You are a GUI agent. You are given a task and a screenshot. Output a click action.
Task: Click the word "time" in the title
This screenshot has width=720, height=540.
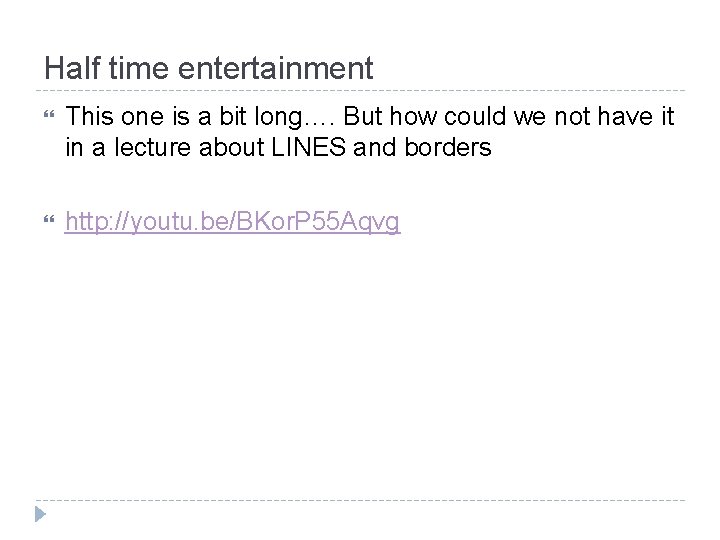(139, 68)
